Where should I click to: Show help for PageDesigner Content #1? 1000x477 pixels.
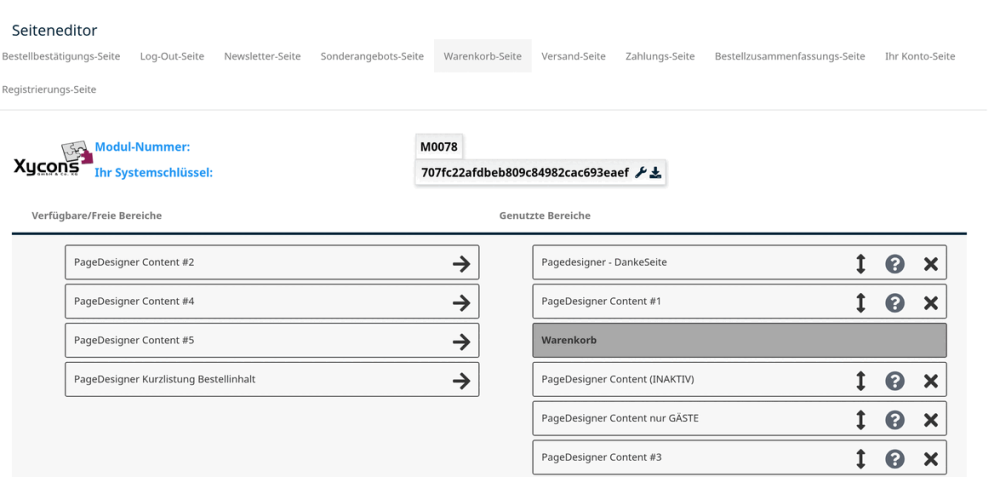coord(895,302)
